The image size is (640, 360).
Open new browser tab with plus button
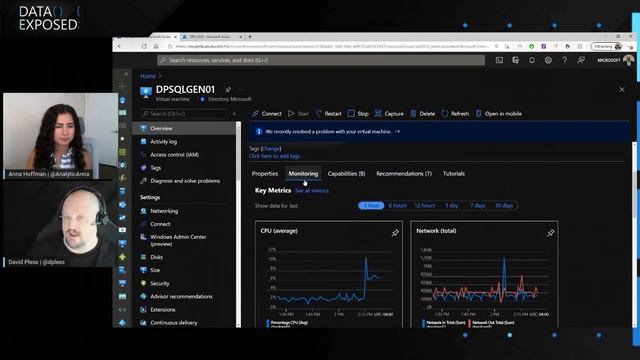(x=250, y=36)
